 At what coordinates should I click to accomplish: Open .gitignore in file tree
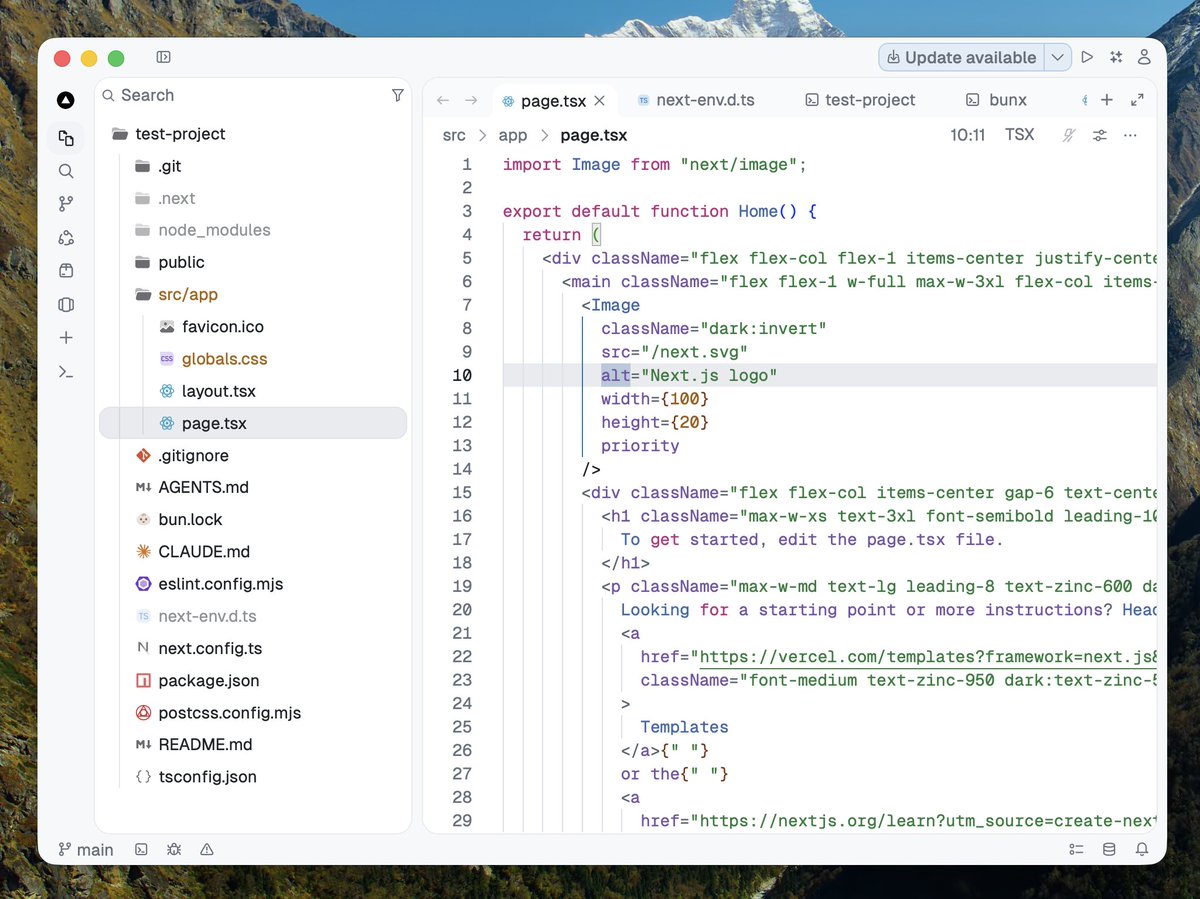click(253, 455)
